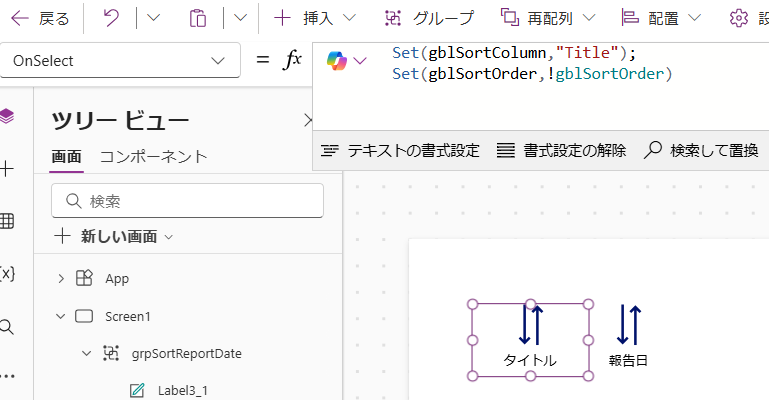Click 新しい画面 new screen button
Image resolution: width=769 pixels, height=400 pixels.
tap(114, 237)
